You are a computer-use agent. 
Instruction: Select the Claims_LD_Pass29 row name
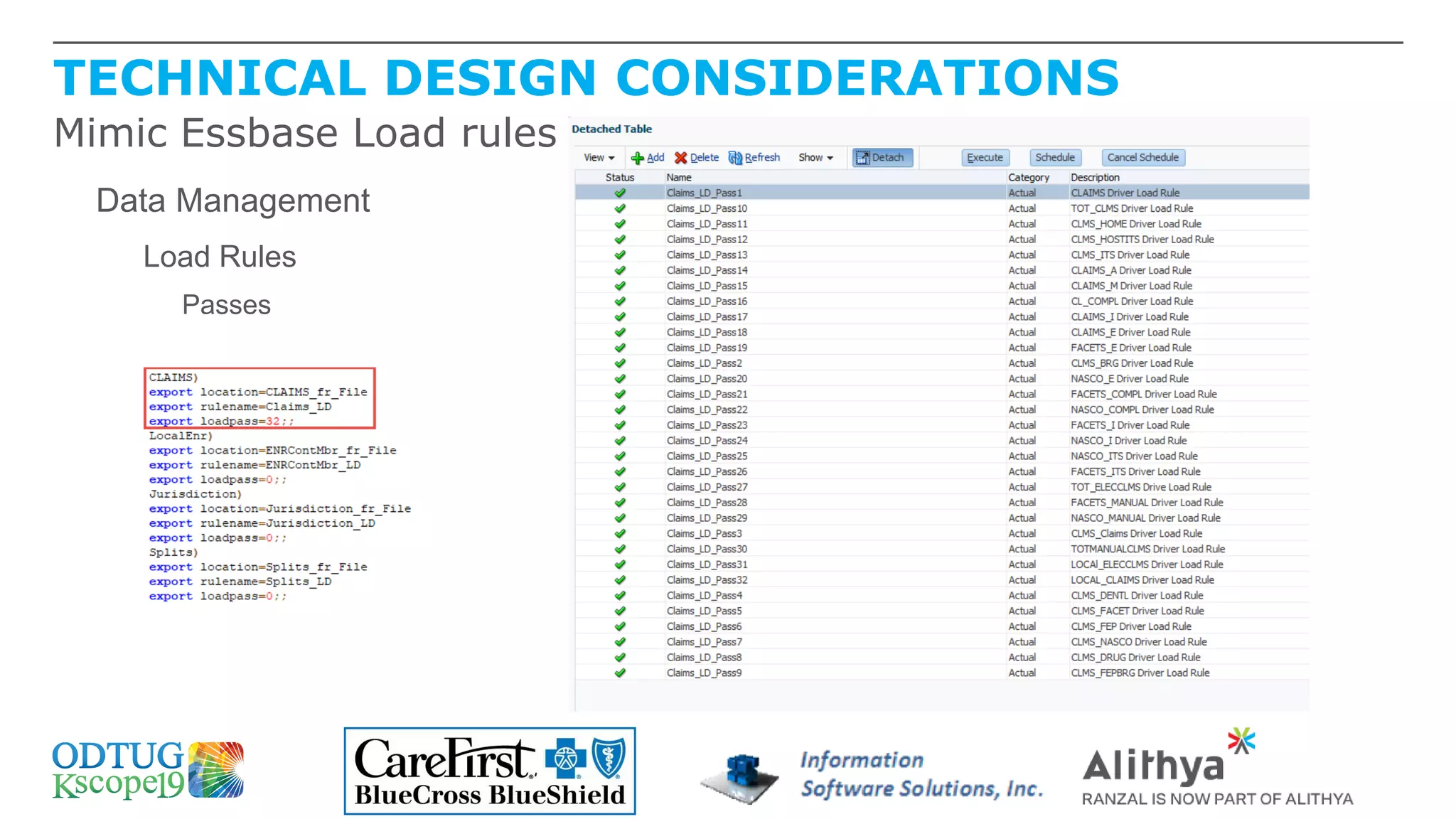pyautogui.click(x=707, y=518)
